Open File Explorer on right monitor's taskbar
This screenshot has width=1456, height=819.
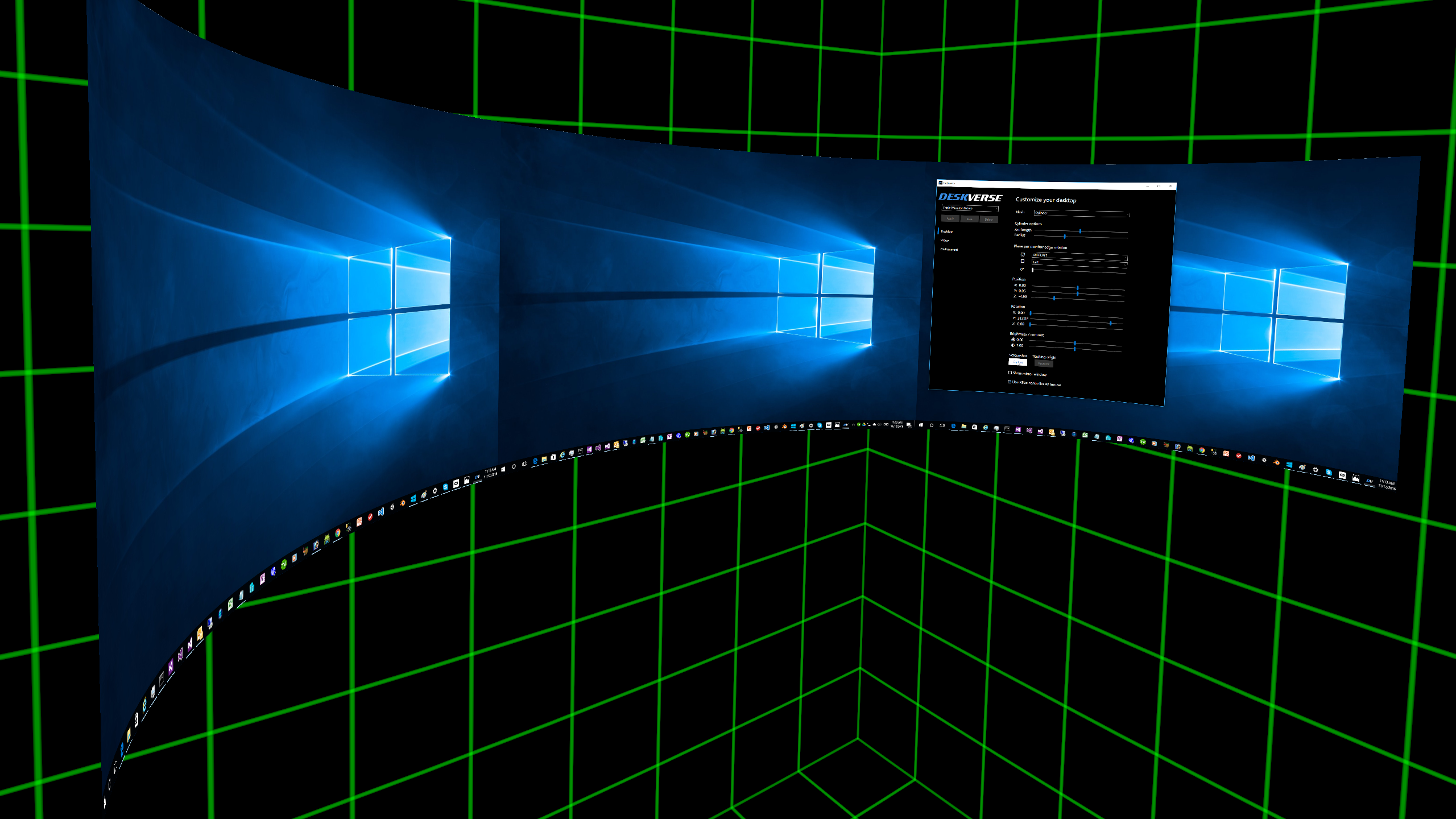pyautogui.click(x=964, y=426)
